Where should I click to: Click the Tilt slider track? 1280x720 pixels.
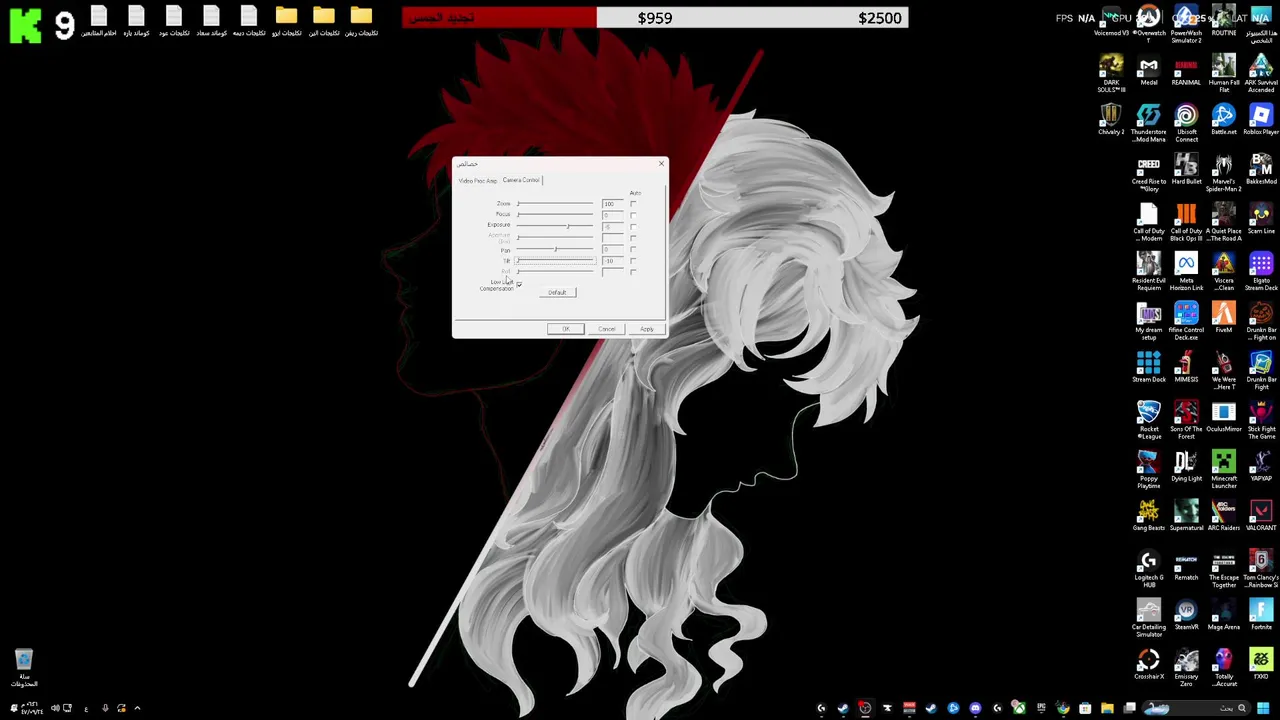[x=555, y=260]
